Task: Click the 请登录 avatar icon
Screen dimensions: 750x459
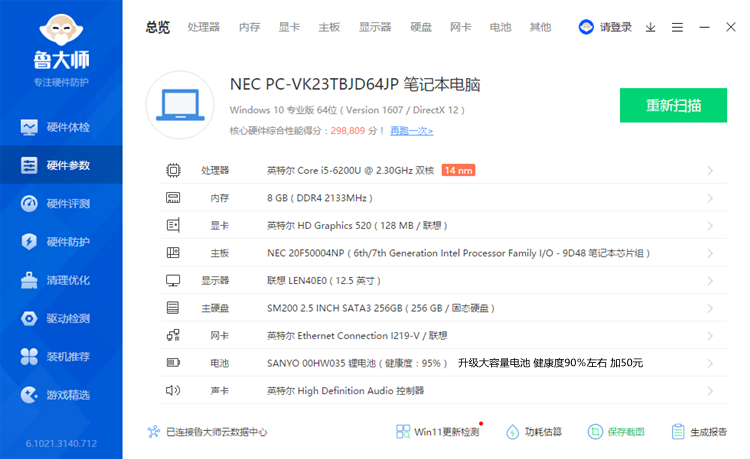Action: [x=586, y=27]
